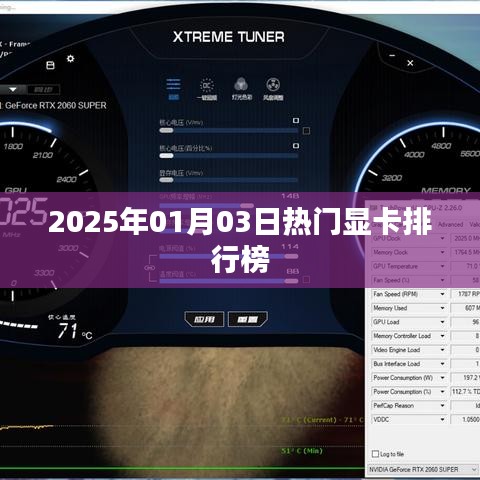
Task: Click the power-temperature link icon
Action: point(149,268)
